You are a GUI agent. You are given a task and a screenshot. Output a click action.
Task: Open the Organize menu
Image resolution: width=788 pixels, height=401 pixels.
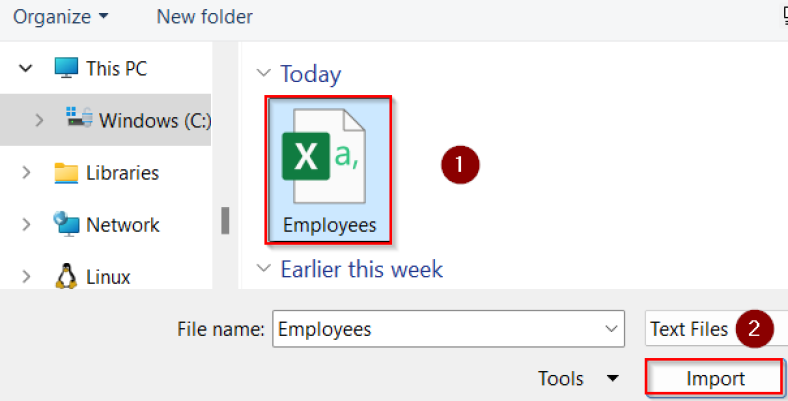click(x=60, y=17)
